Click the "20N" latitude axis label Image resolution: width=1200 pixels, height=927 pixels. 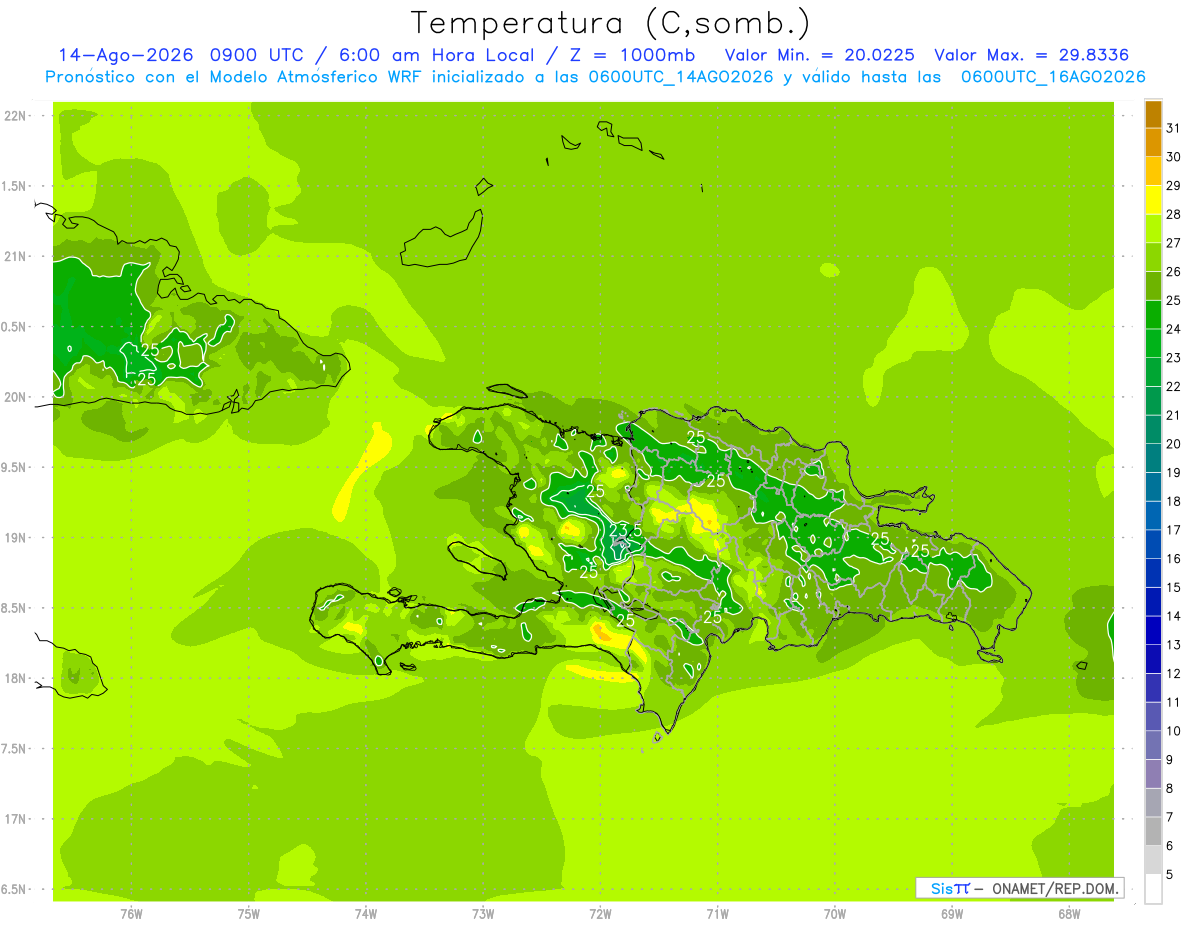(16, 397)
